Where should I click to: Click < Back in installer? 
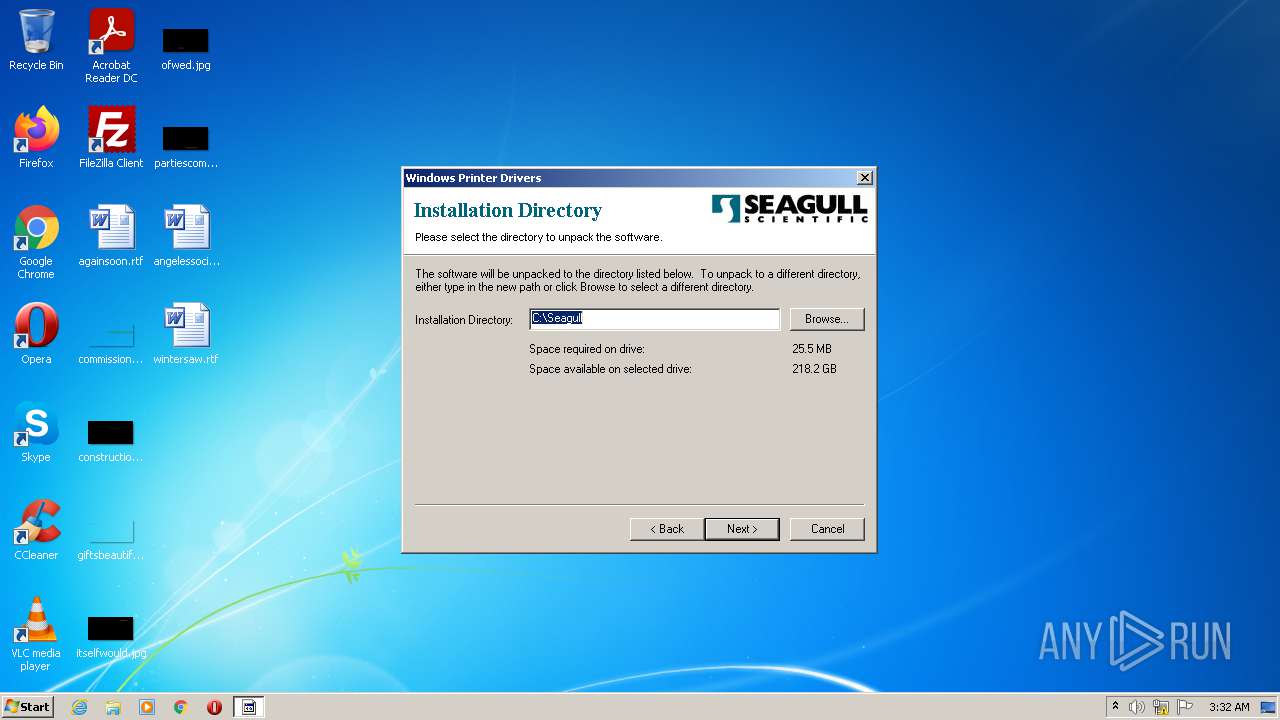coord(667,529)
